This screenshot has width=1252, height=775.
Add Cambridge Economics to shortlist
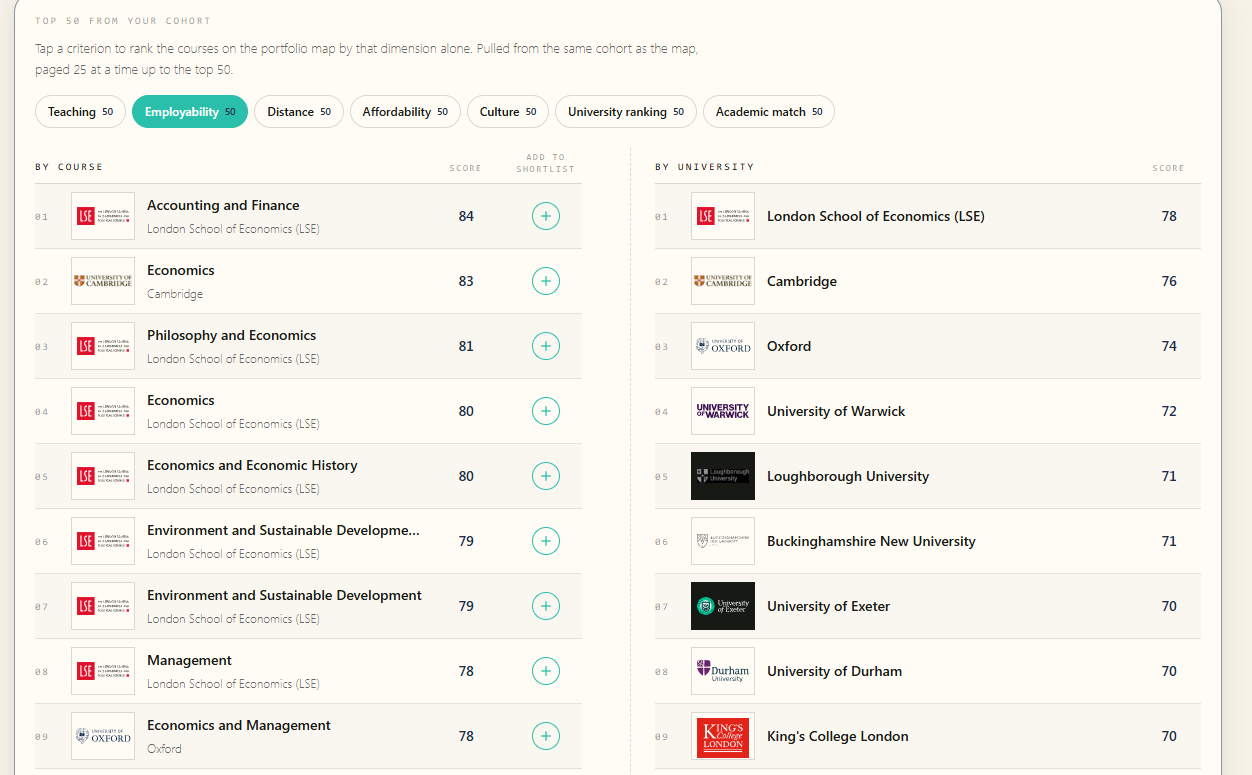545,281
